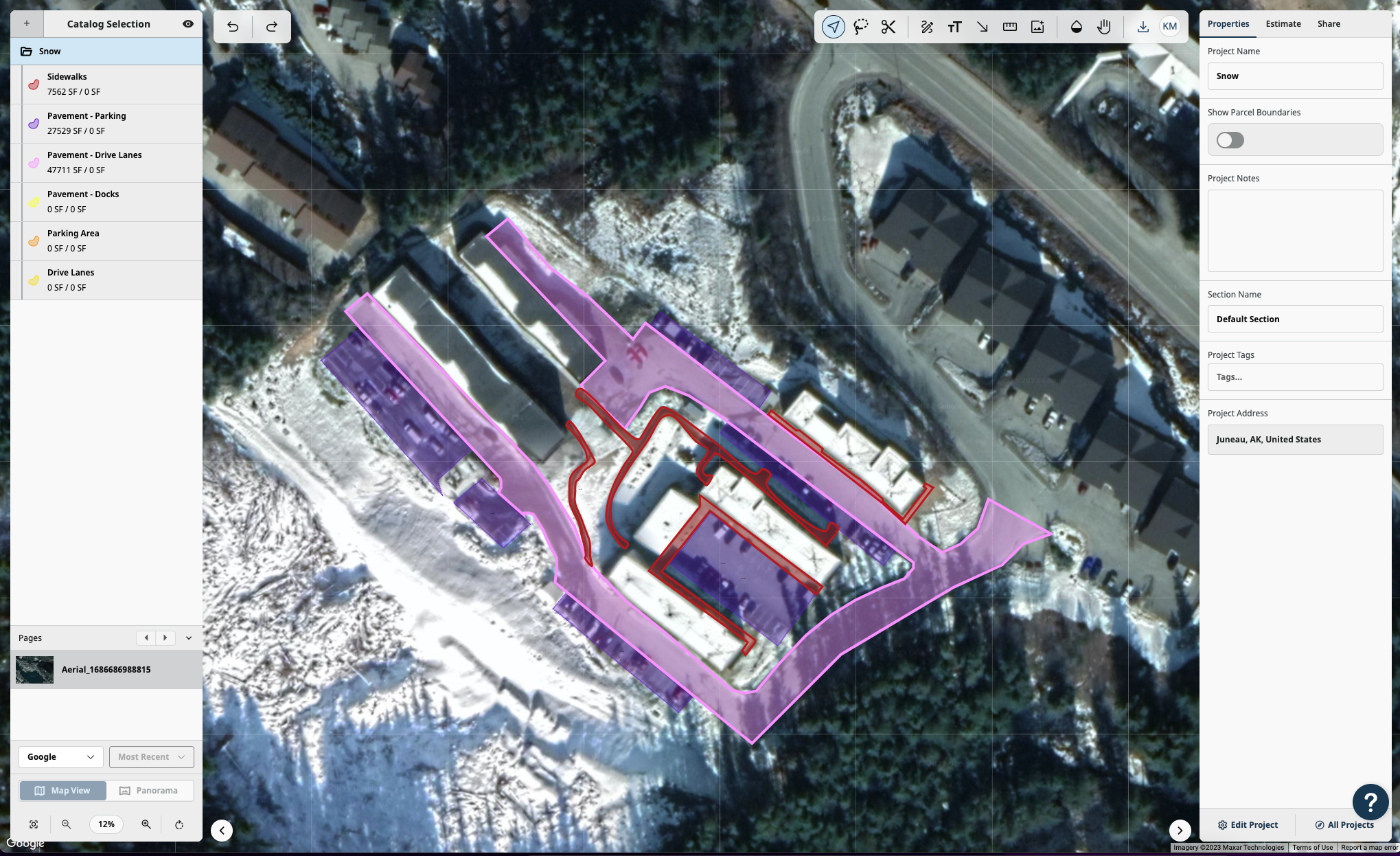Click the opacity droplet tool

pos(1076,27)
